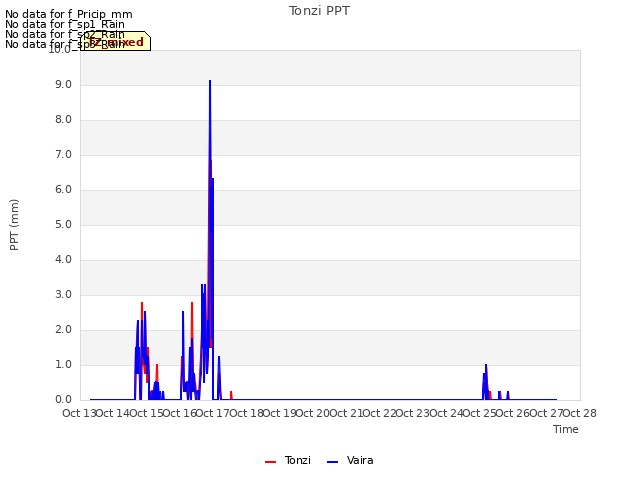Click the 3.0 y-axis tick label
The width and height of the screenshot is (640, 480).
(x=63, y=295)
